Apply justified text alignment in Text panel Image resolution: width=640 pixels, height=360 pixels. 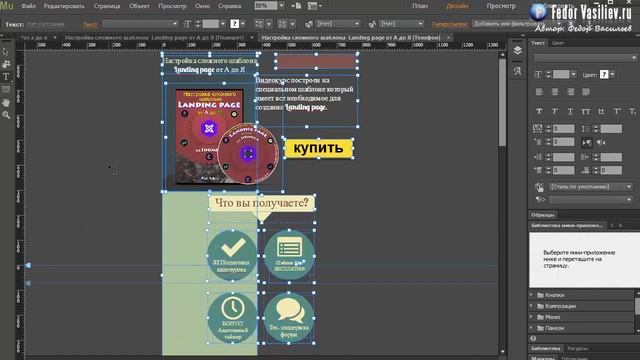[586, 92]
